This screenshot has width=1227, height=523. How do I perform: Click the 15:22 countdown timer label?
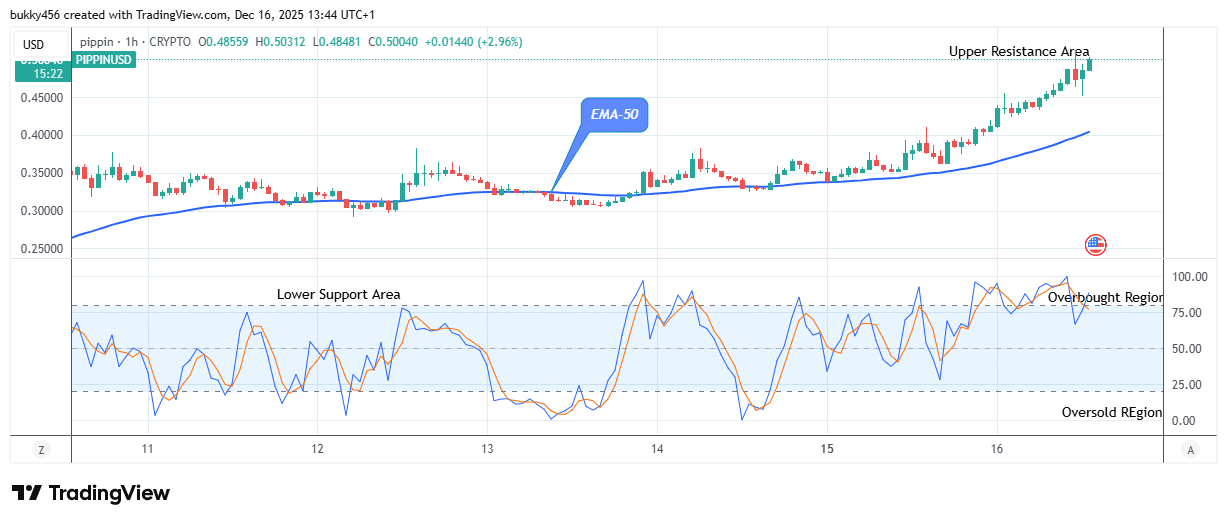[x=41, y=74]
